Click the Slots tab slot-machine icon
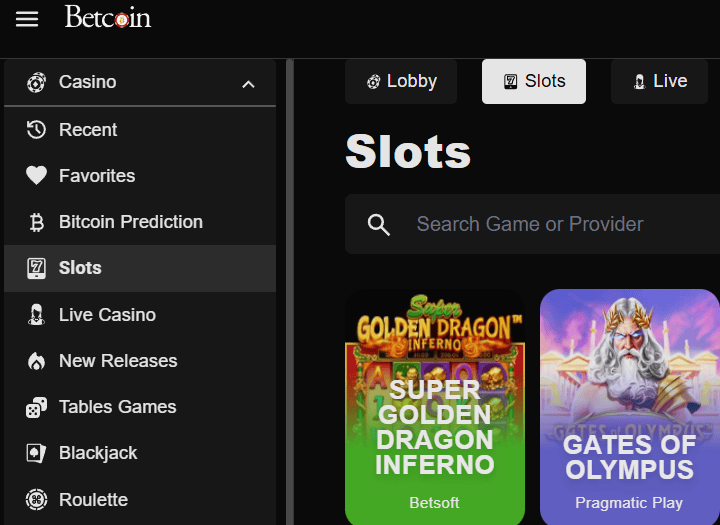The width and height of the screenshot is (720, 525). pyautogui.click(x=511, y=81)
